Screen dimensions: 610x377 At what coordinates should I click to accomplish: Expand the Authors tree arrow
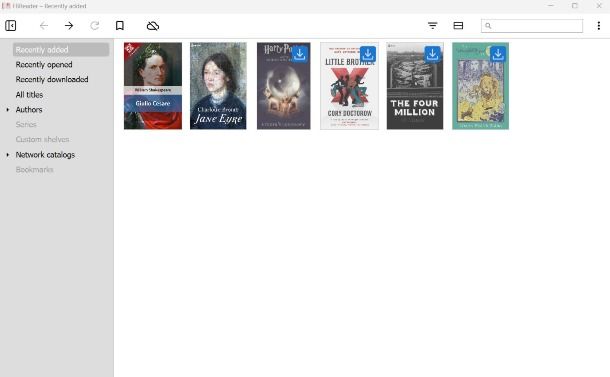click(7, 110)
